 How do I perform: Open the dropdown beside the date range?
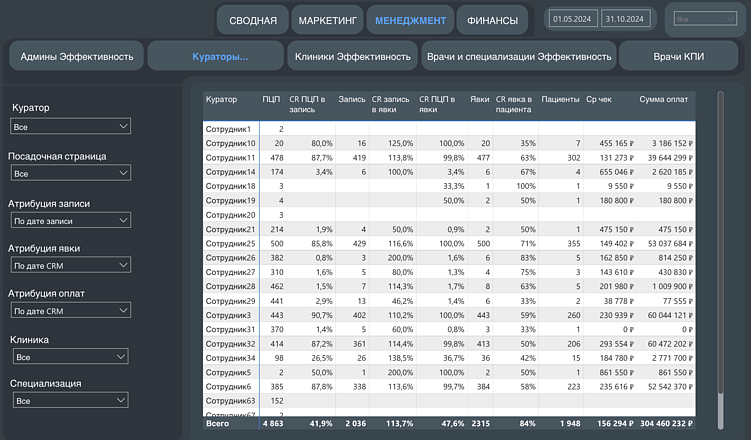tap(703, 19)
